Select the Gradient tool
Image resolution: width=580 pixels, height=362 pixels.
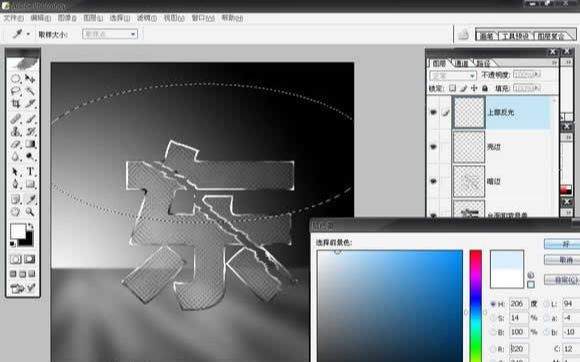[x=30, y=144]
